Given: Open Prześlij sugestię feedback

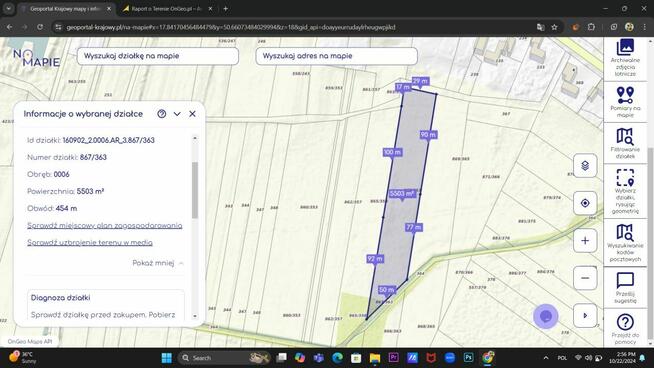Looking at the screenshot, I should point(625,287).
